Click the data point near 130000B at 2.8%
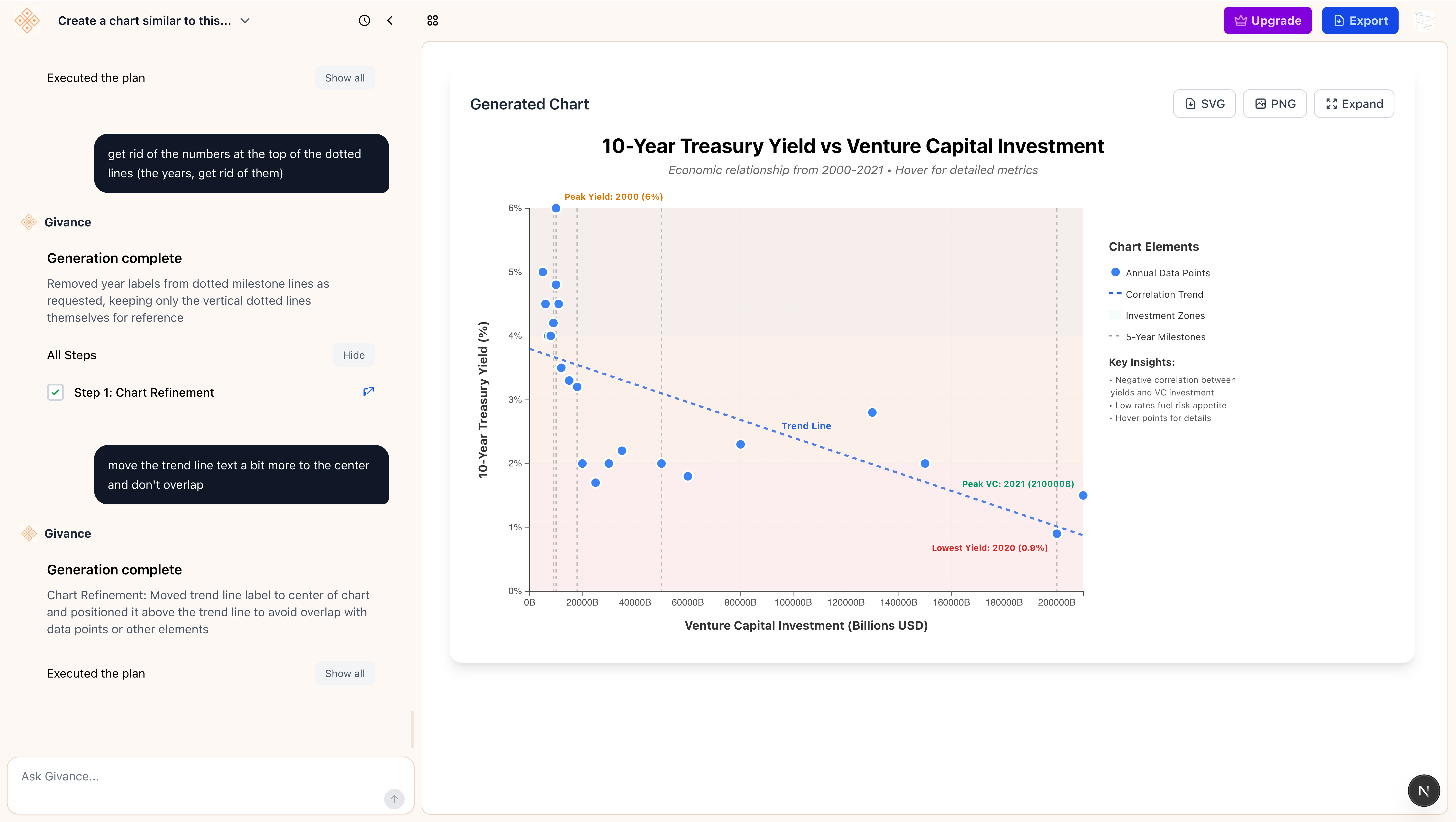Screen dimensions: 1456x822 coord(872,412)
